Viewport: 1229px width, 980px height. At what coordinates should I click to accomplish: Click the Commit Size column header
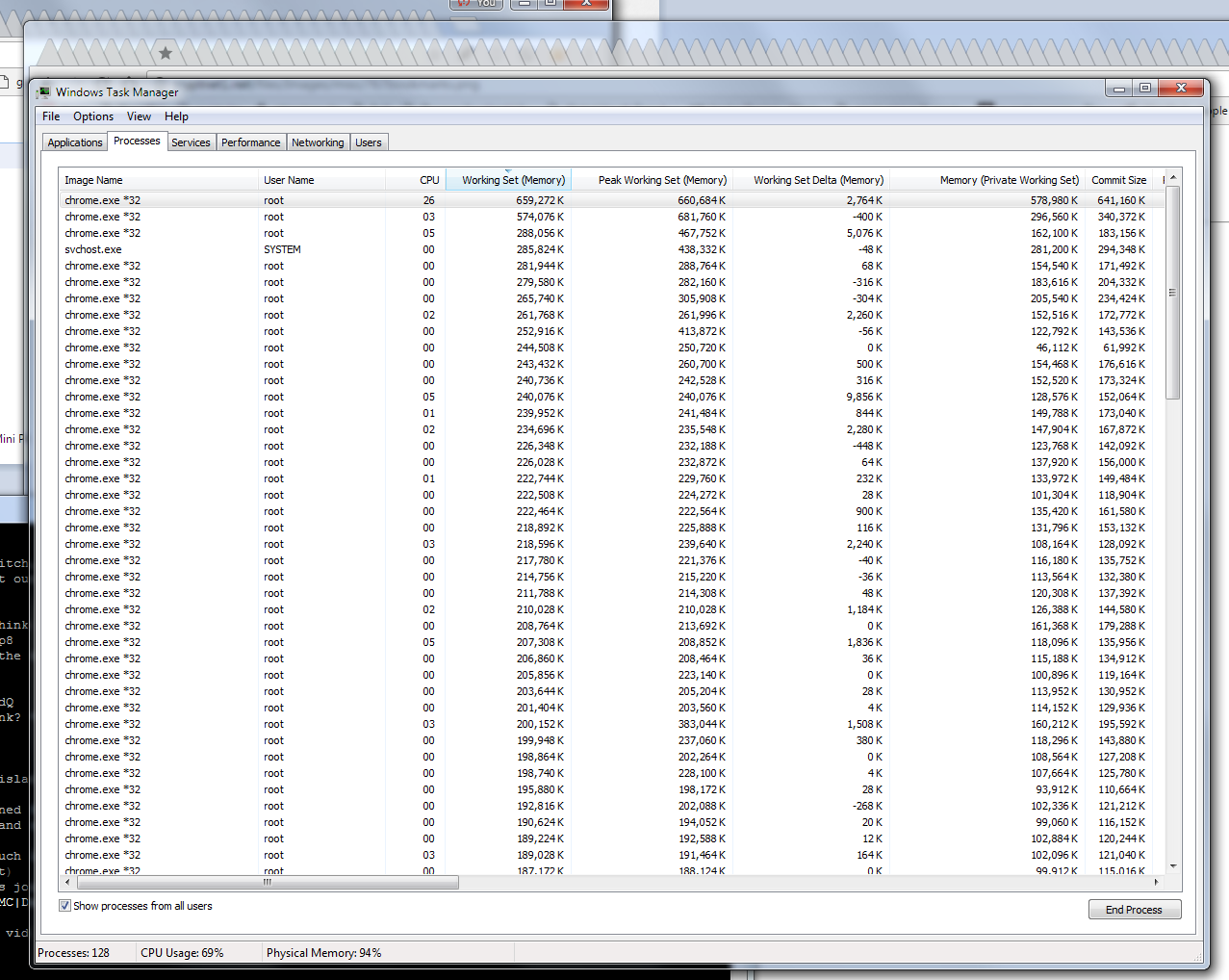[1118, 180]
